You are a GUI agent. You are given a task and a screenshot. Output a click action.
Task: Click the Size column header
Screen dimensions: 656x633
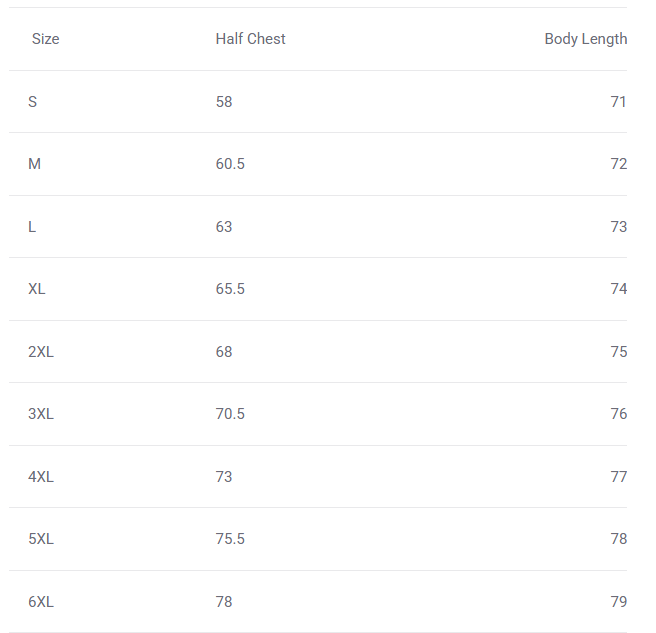click(x=46, y=39)
